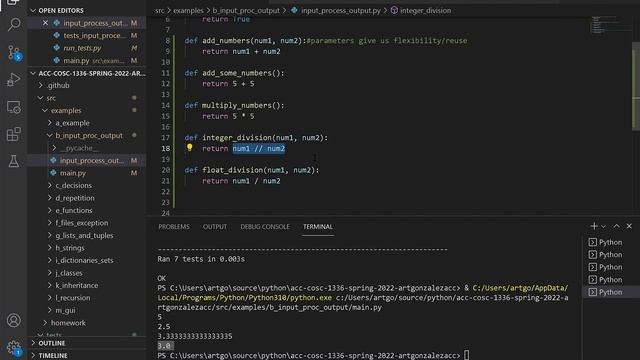Click the lightbulb code action on line 18
This screenshot has width=640, height=360.
click(x=189, y=147)
